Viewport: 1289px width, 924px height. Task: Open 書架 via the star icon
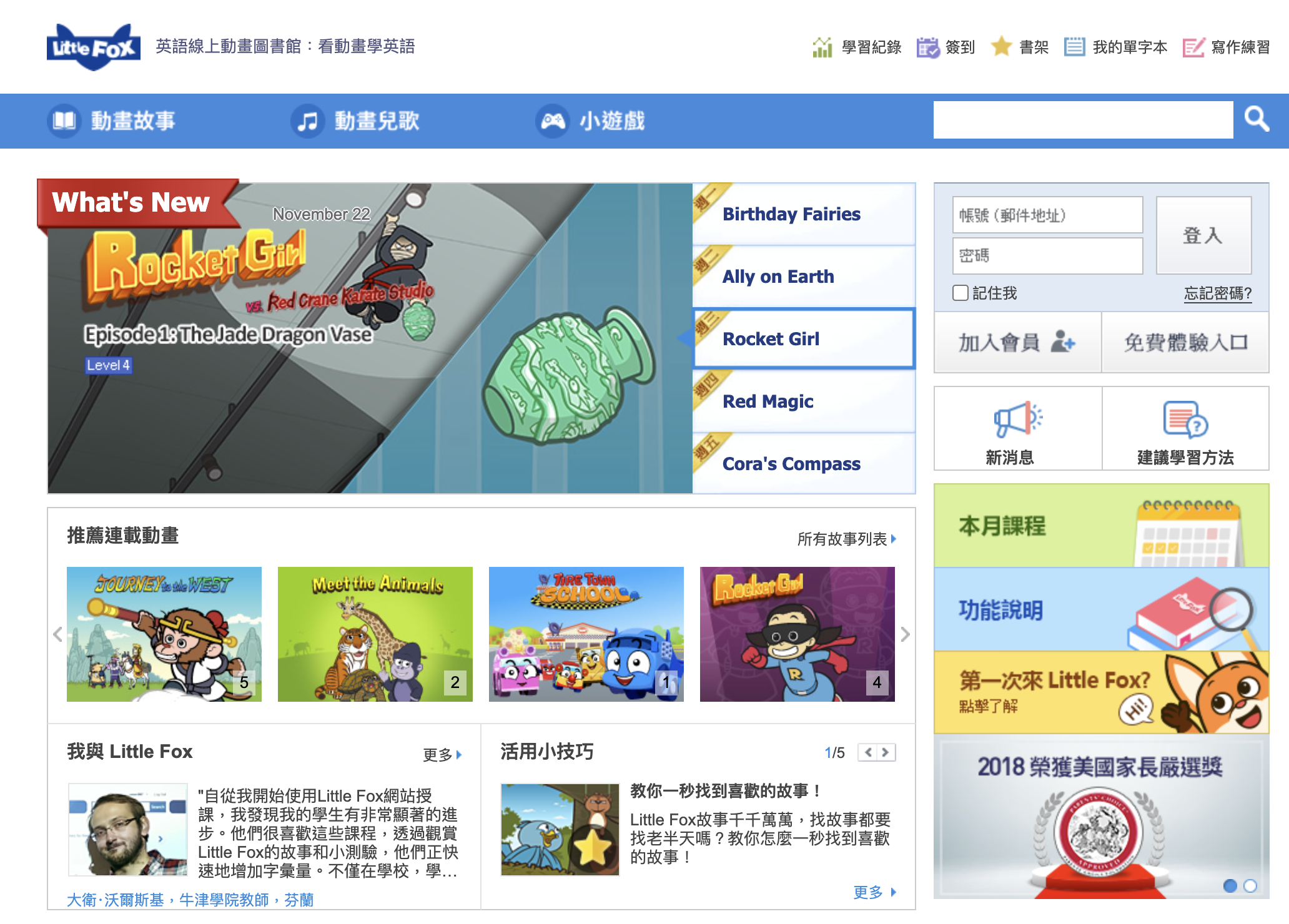tap(1001, 46)
